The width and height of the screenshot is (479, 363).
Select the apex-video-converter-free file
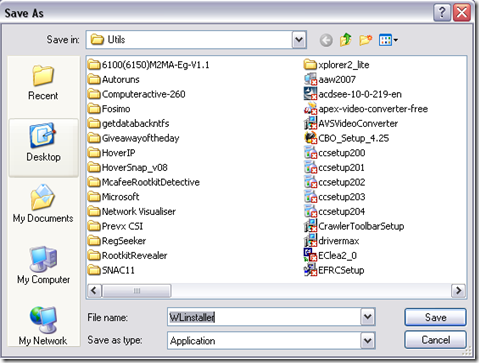[x=366, y=109]
